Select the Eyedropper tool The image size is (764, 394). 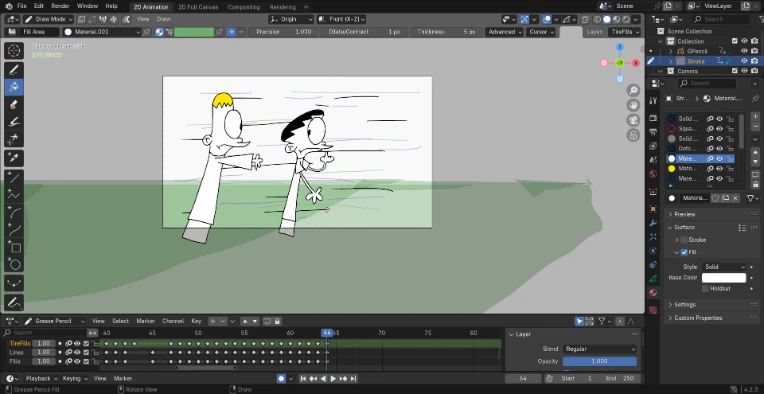[x=14, y=158]
